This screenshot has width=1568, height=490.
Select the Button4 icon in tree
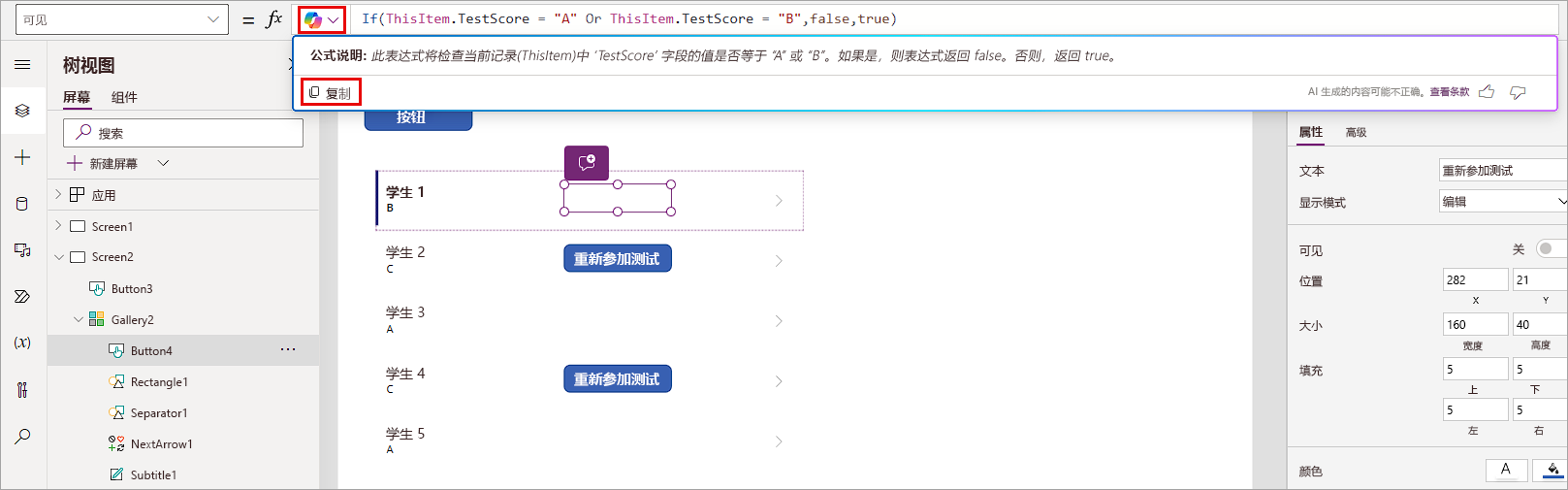116,350
